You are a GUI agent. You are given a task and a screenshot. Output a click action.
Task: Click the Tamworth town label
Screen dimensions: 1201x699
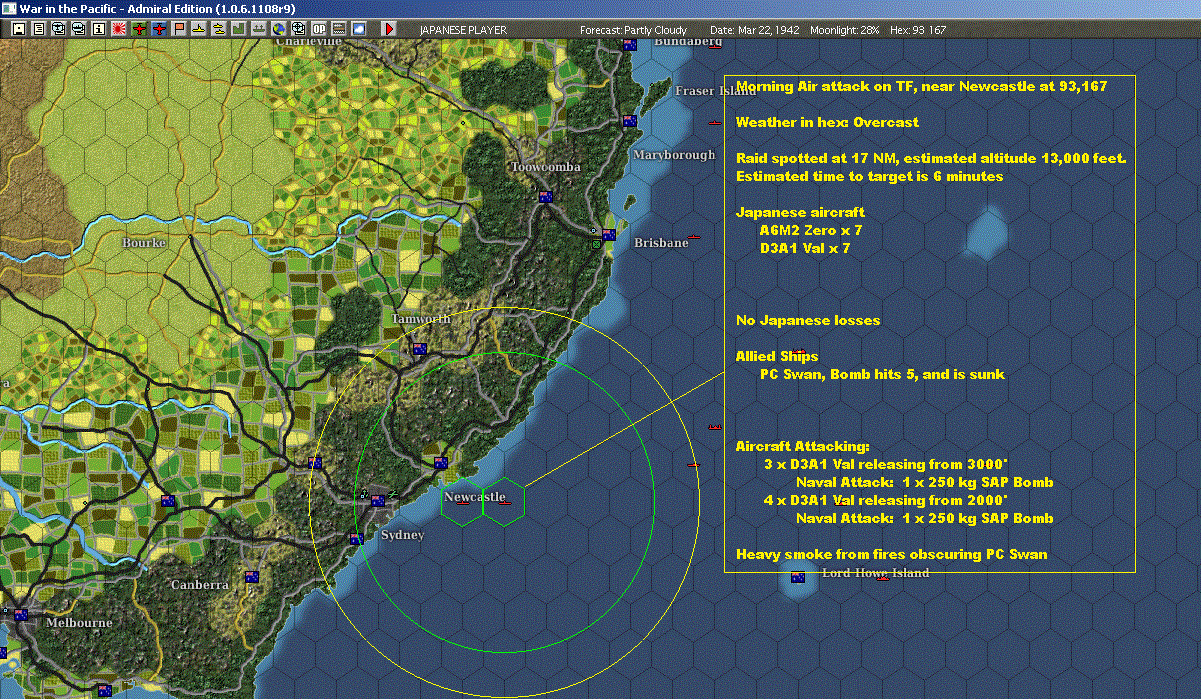421,318
